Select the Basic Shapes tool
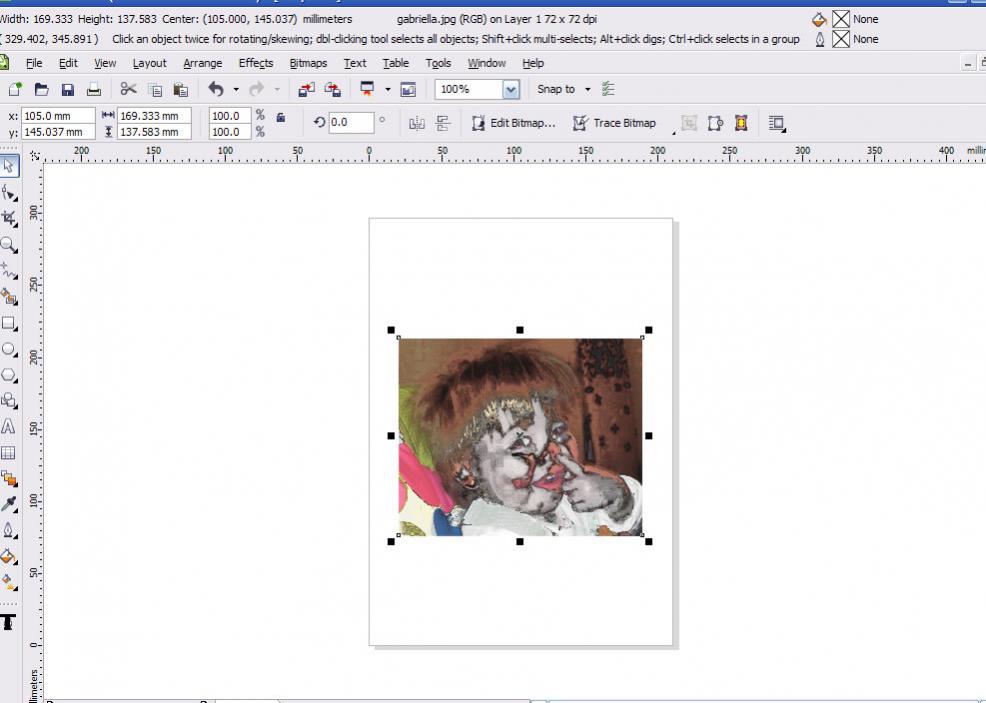Viewport: 986px width, 703px height. click(x=9, y=401)
